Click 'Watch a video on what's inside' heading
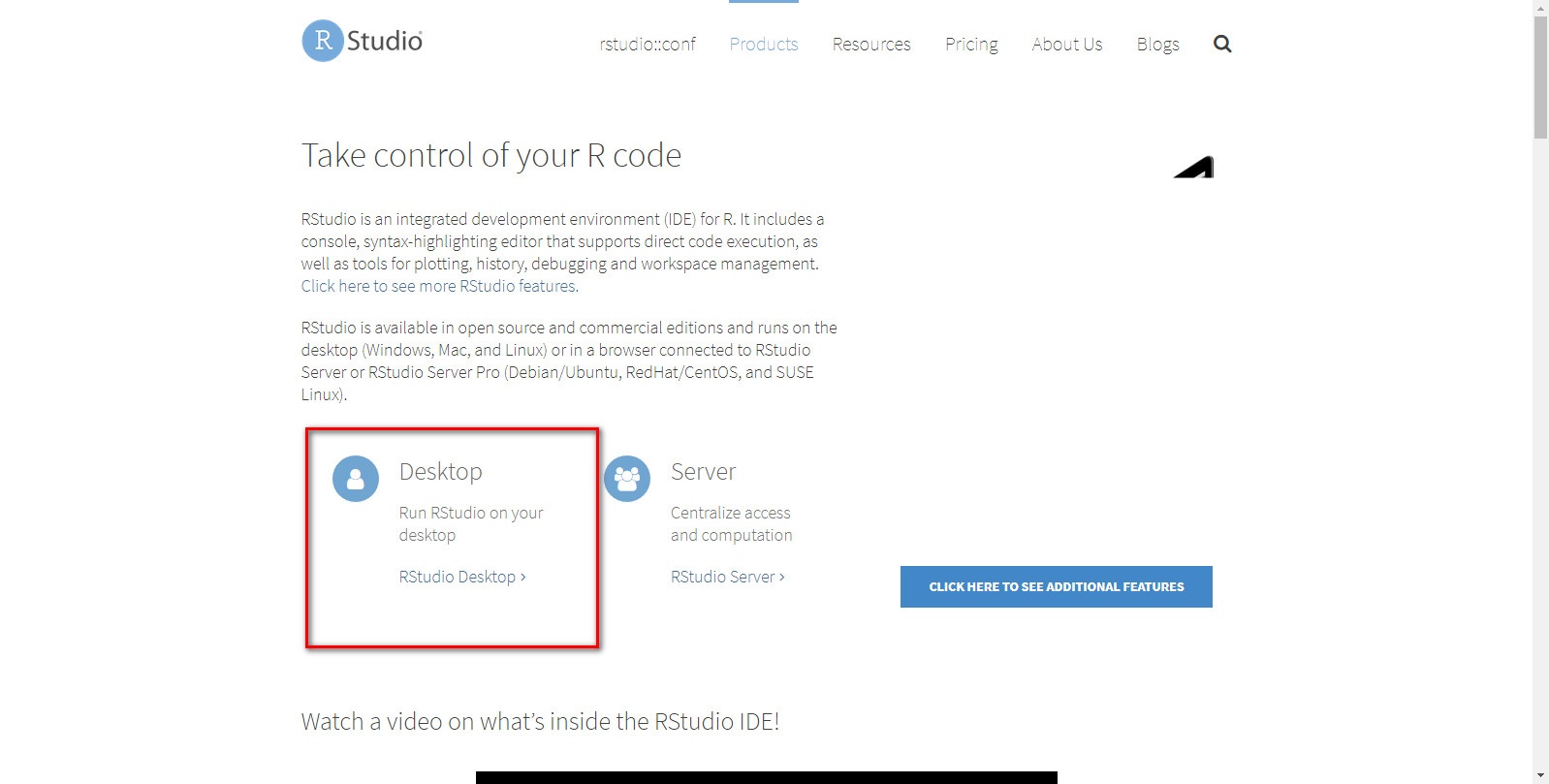Image resolution: width=1549 pixels, height=784 pixels. tap(540, 721)
